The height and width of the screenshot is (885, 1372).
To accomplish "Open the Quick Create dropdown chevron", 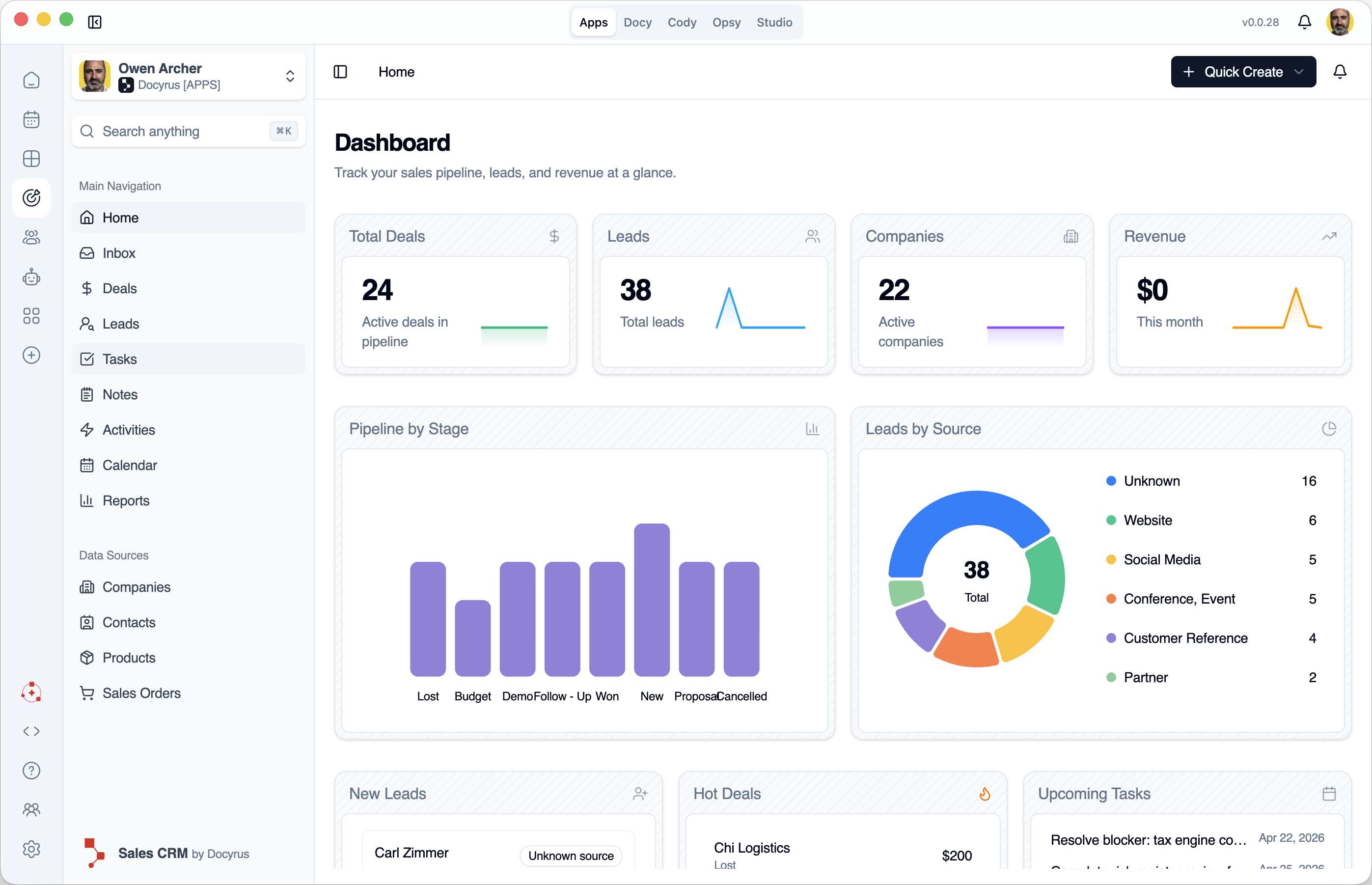I will (x=1298, y=72).
